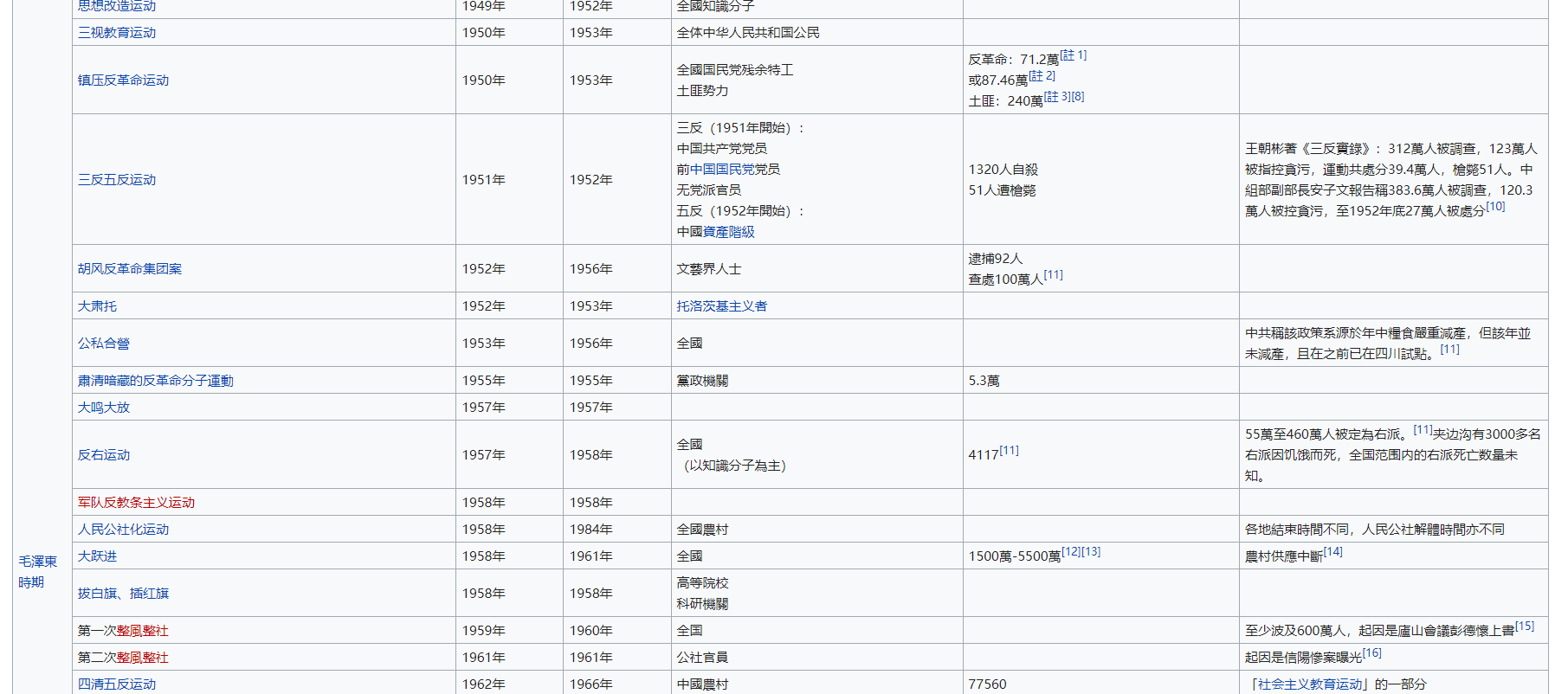
Task: Select the text 高等院校
Action: (702, 583)
